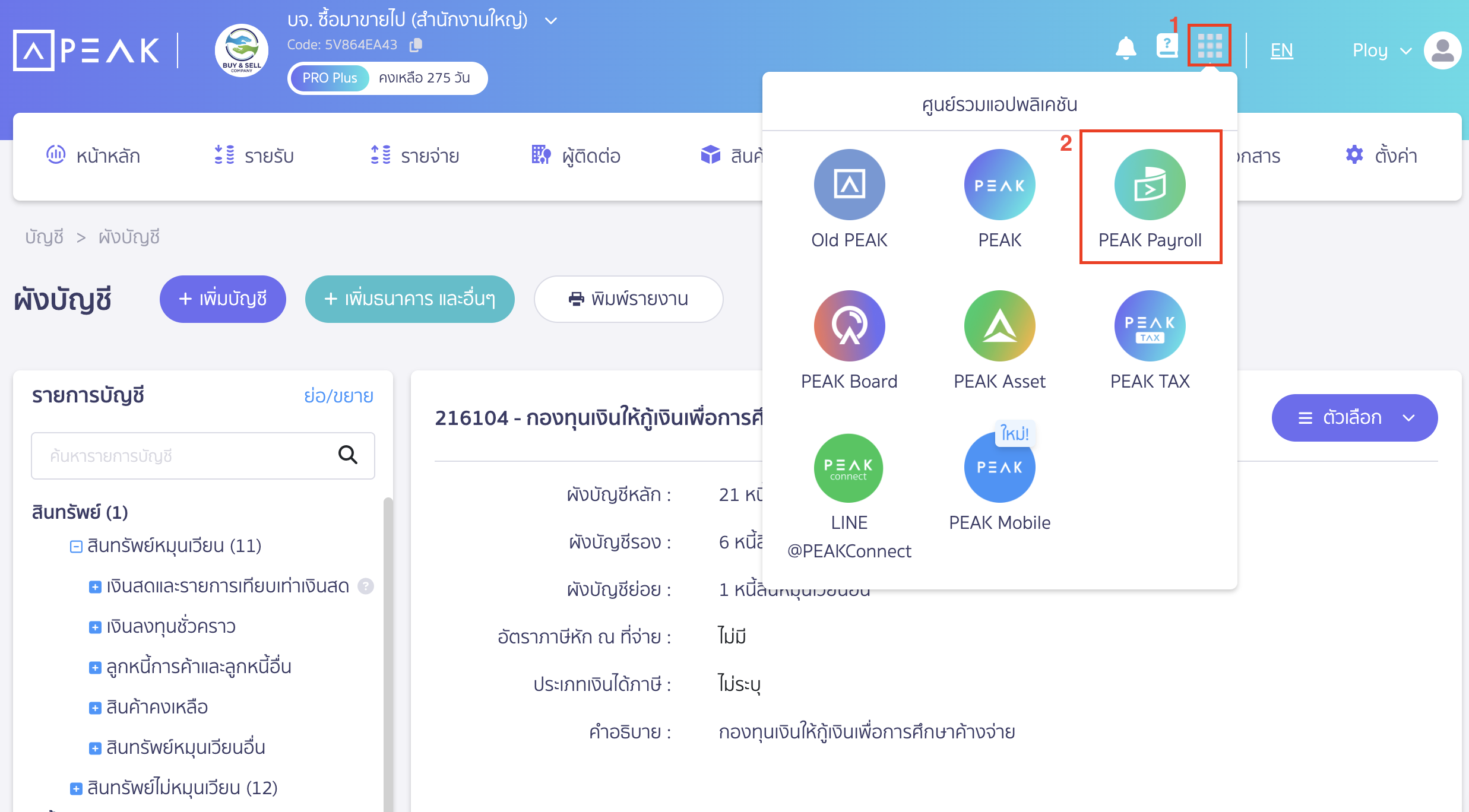Screen dimensions: 1469x812
Task: Click the user avatar icon
Action: (x=1443, y=50)
